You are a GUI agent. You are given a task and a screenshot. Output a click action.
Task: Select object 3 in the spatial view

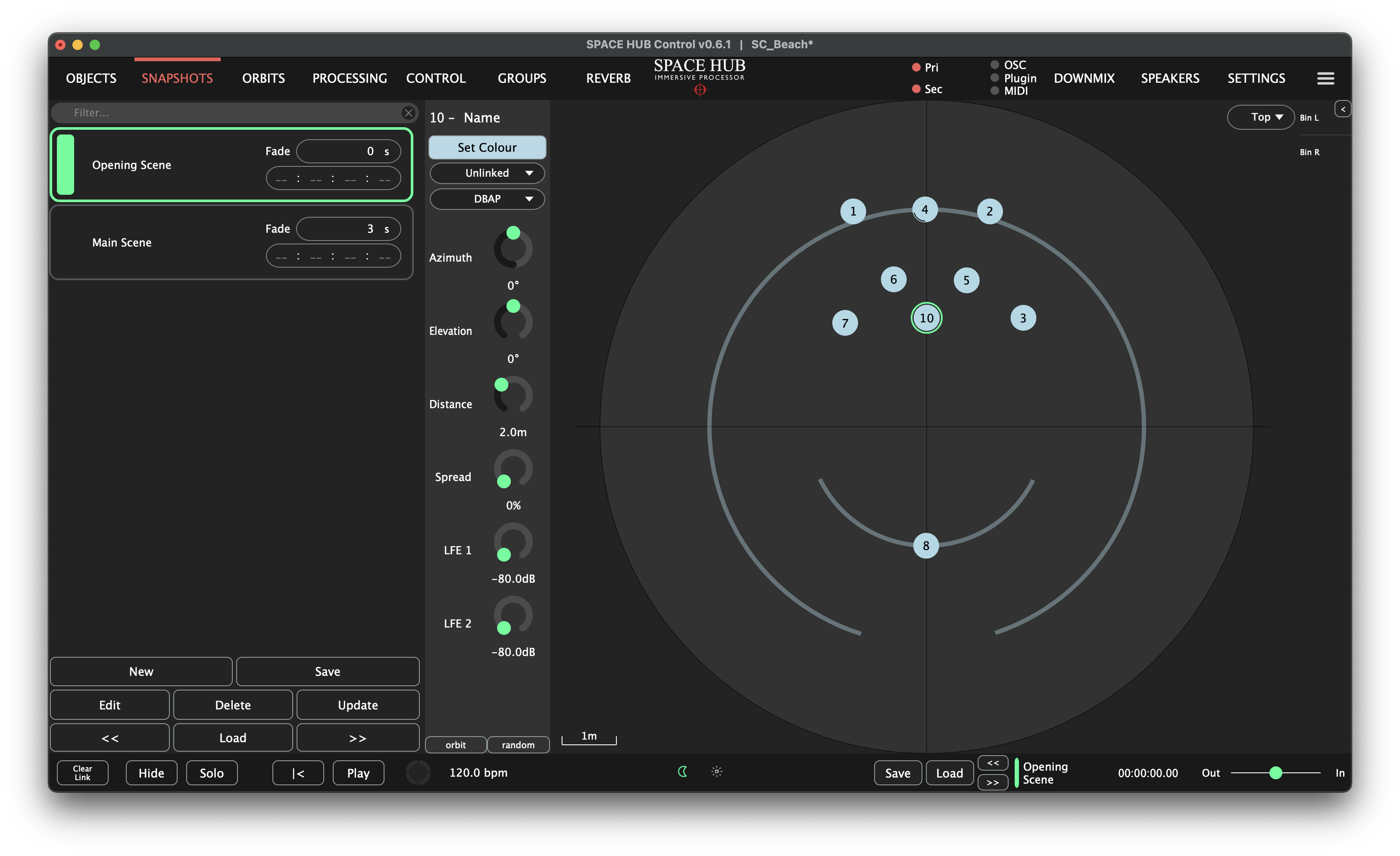point(1023,318)
